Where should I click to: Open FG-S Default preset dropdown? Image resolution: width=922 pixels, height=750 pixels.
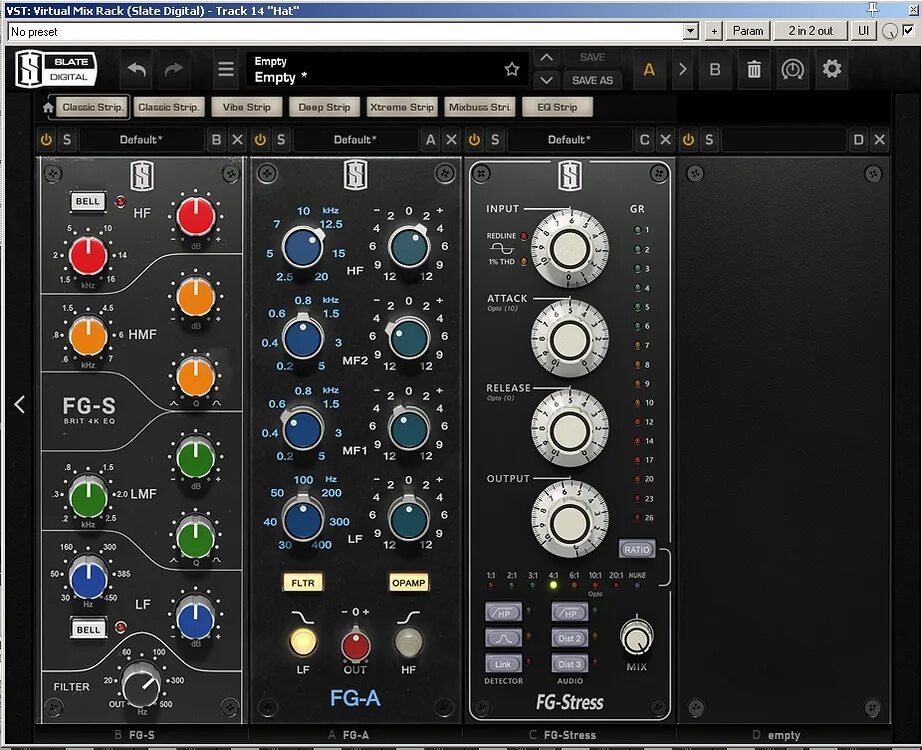click(141, 139)
